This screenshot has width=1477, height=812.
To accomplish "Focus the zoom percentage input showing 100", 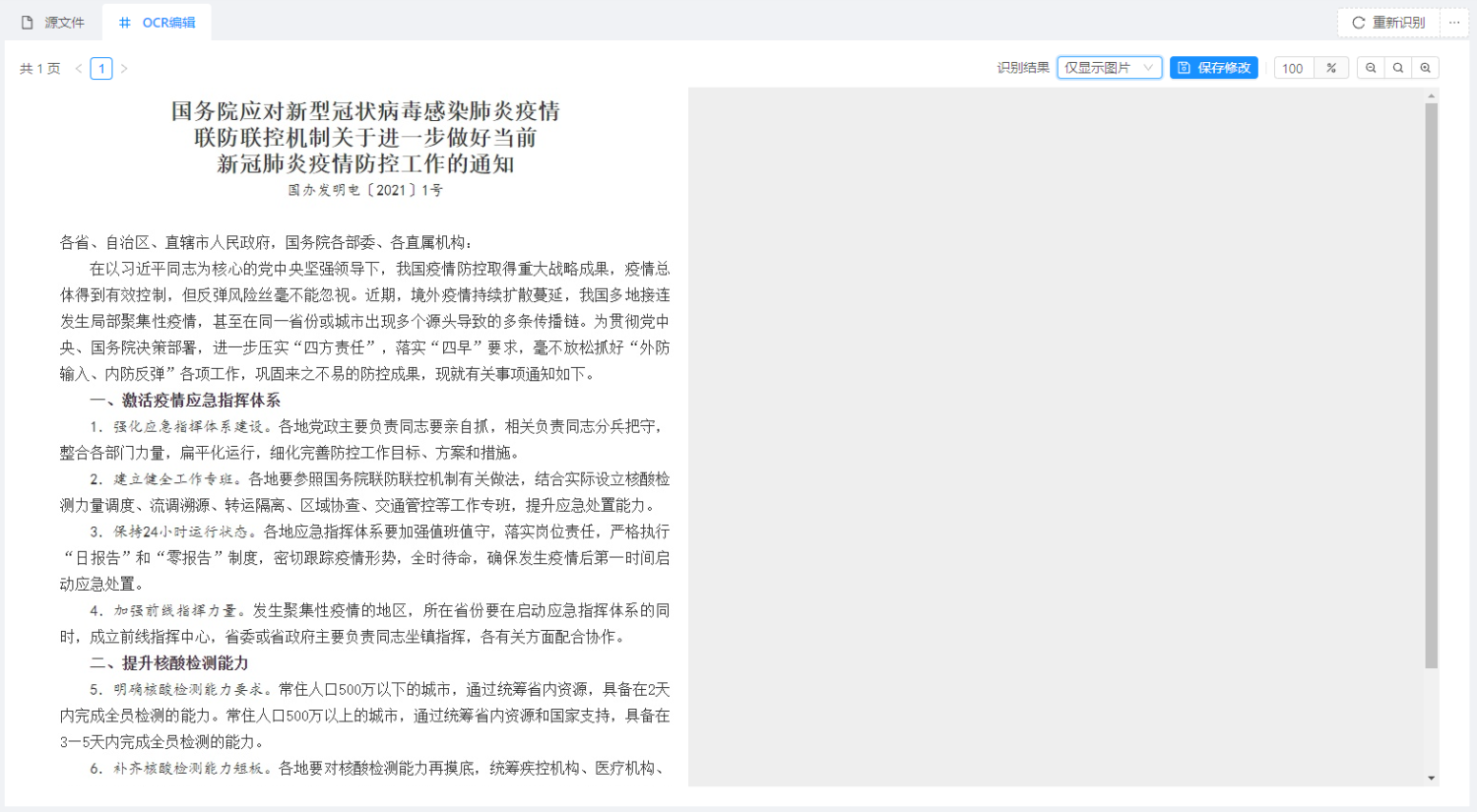I will (x=1294, y=68).
